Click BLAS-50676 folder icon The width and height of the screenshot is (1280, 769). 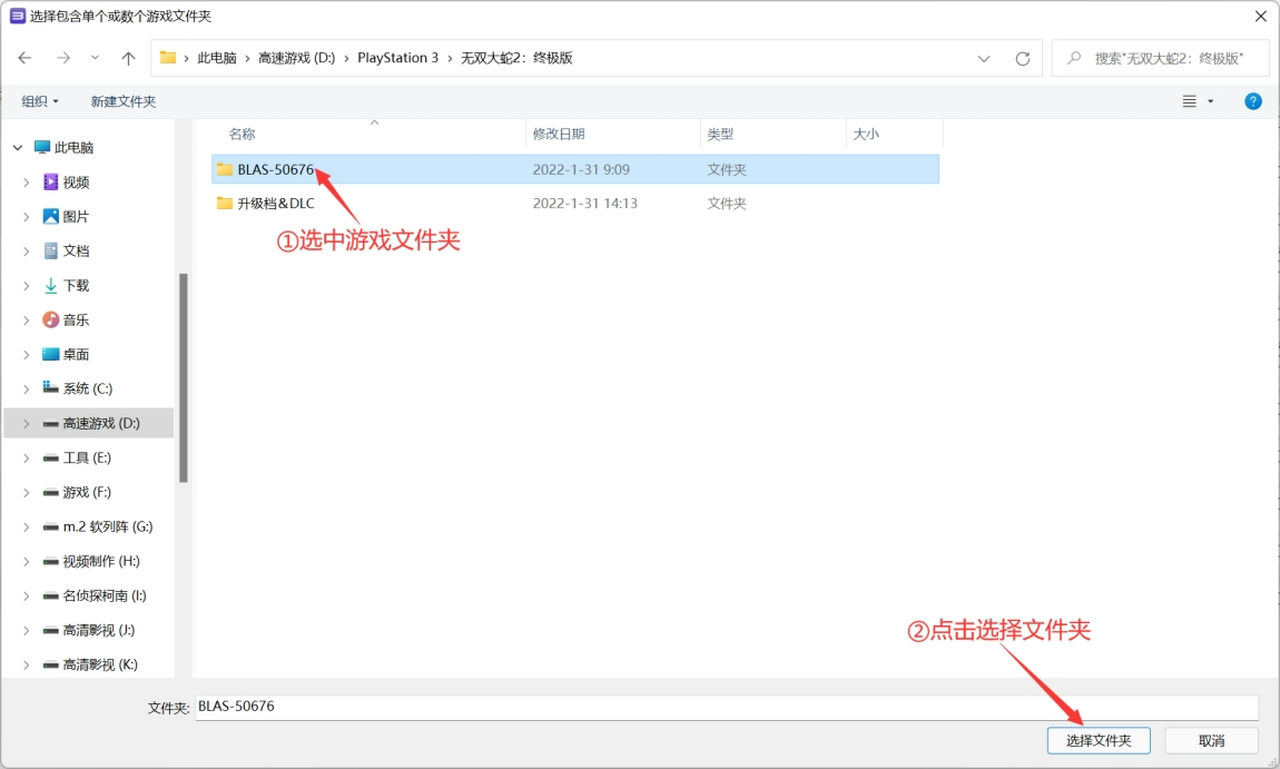click(224, 169)
